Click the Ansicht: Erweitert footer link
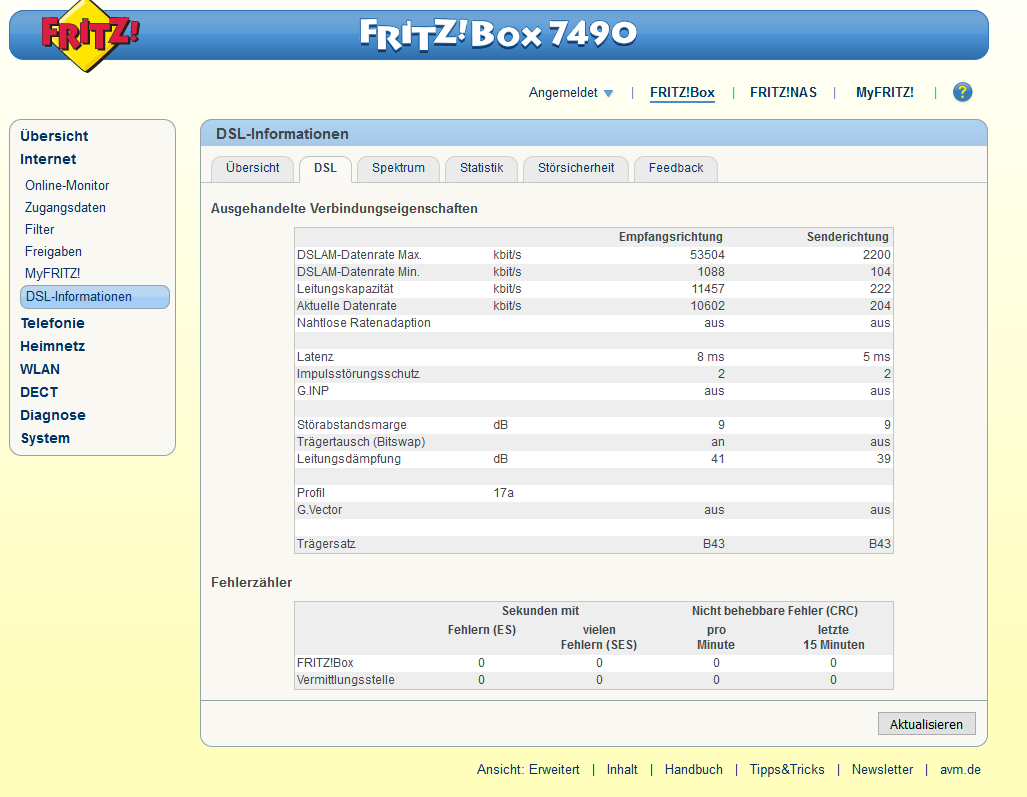This screenshot has width=1027, height=797. coord(528,769)
